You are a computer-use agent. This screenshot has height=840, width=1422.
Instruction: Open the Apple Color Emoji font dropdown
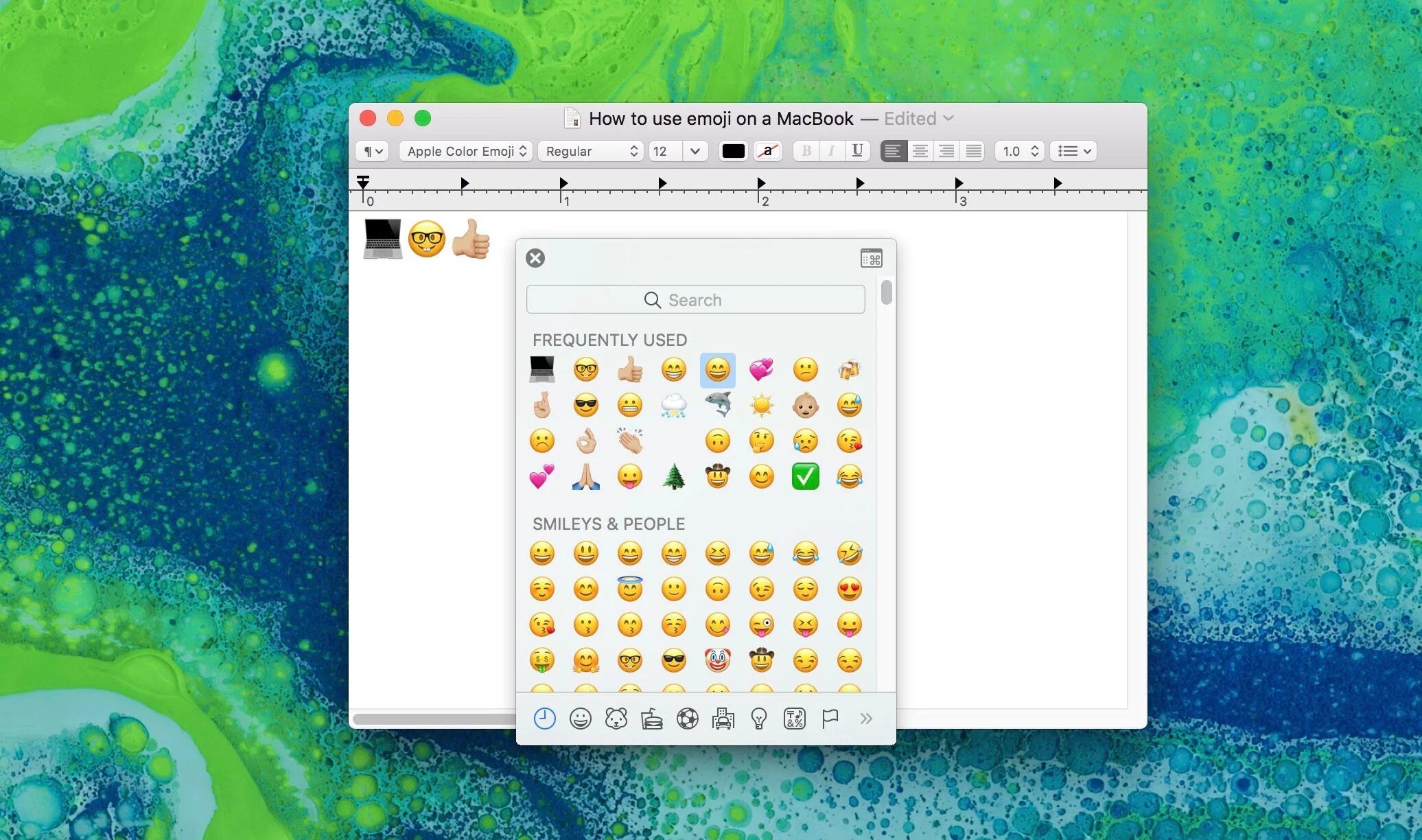[x=466, y=151]
